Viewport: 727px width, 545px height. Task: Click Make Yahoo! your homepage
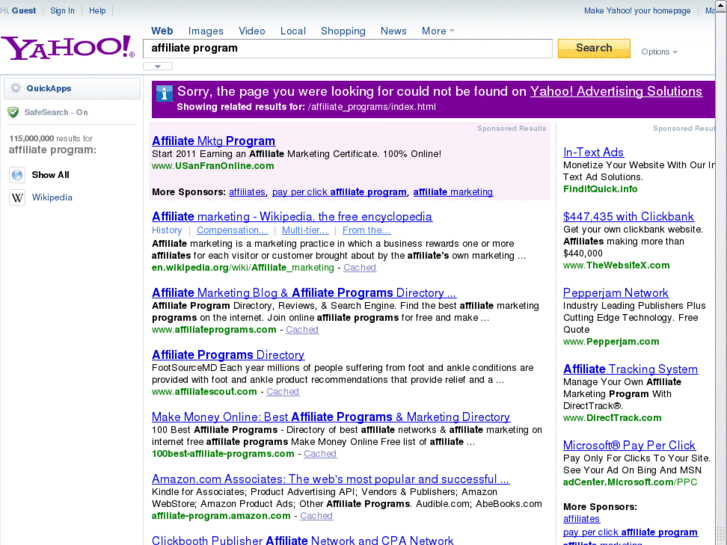pos(637,11)
